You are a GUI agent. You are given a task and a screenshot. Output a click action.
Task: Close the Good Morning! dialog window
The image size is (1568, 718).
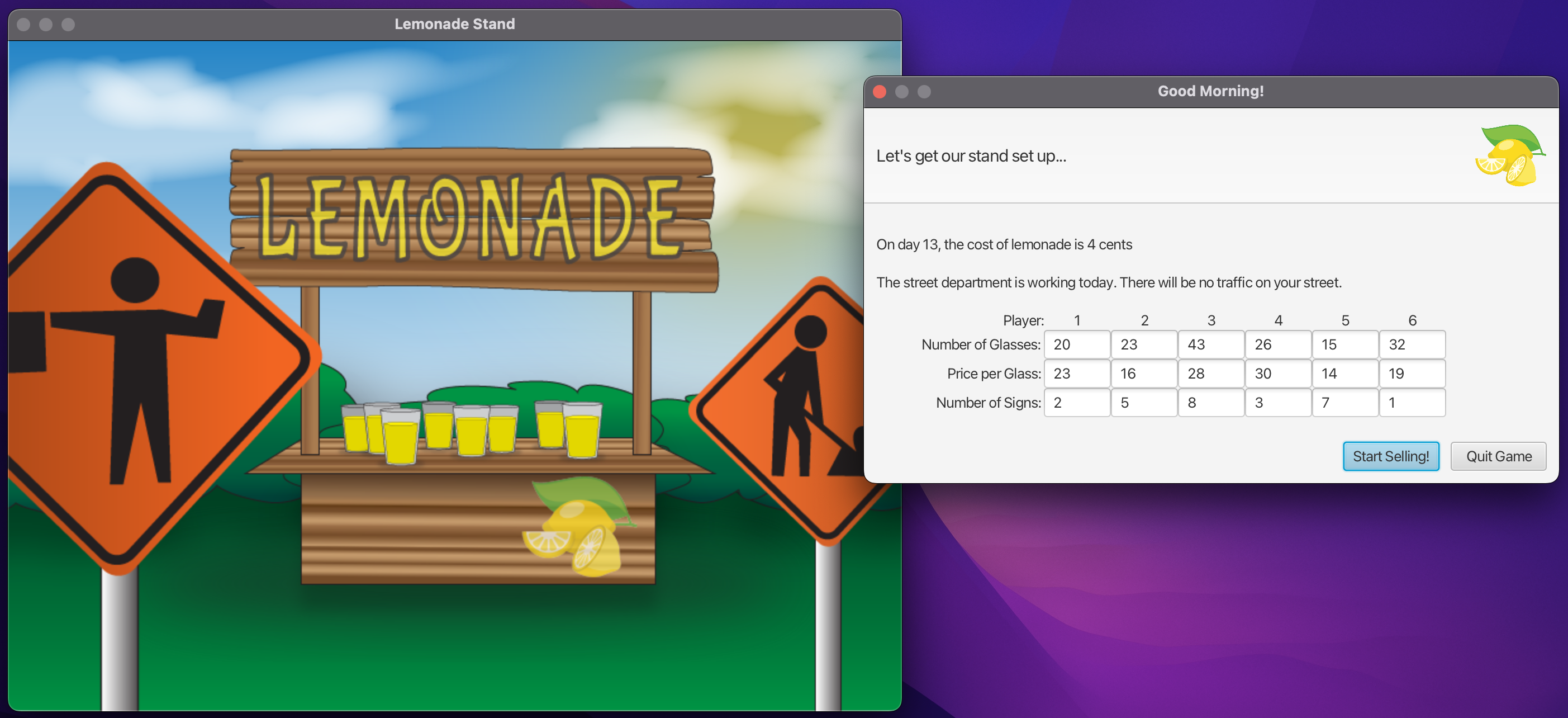tap(879, 91)
